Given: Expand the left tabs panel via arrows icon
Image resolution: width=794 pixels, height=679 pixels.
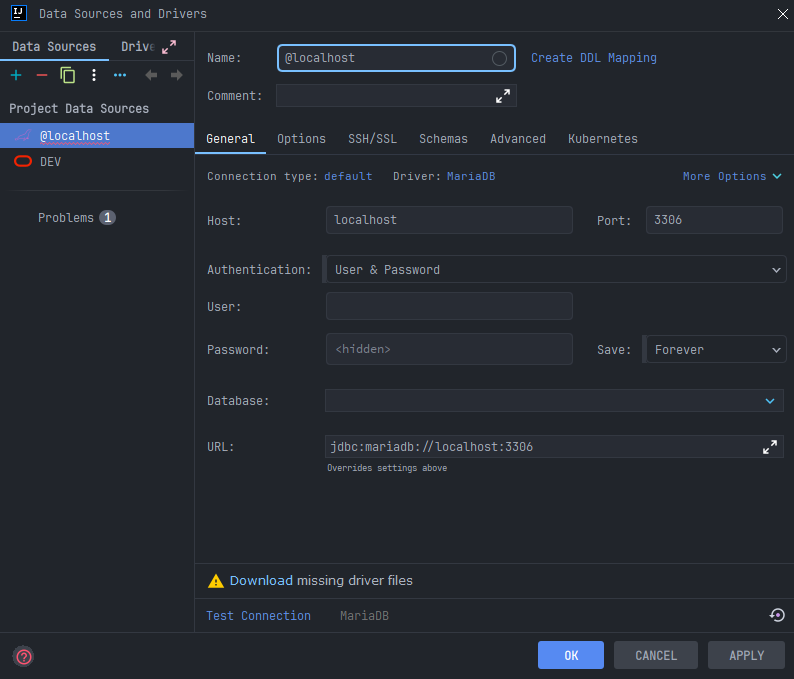Looking at the screenshot, I should (169, 47).
